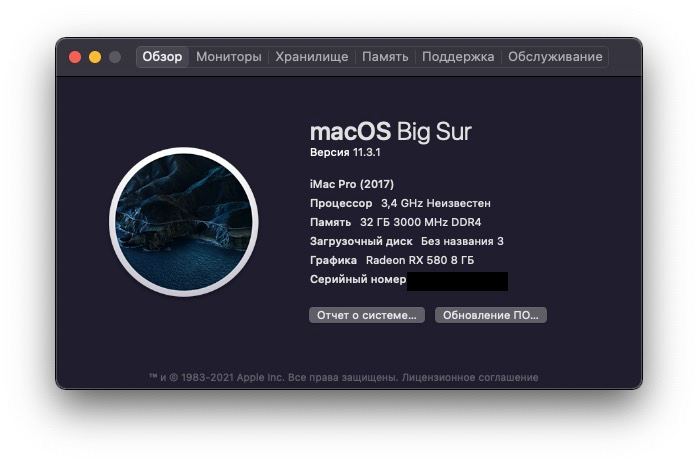Click the Графика Radeon RX 580 line
The height and width of the screenshot is (463, 698).
tap(392, 260)
